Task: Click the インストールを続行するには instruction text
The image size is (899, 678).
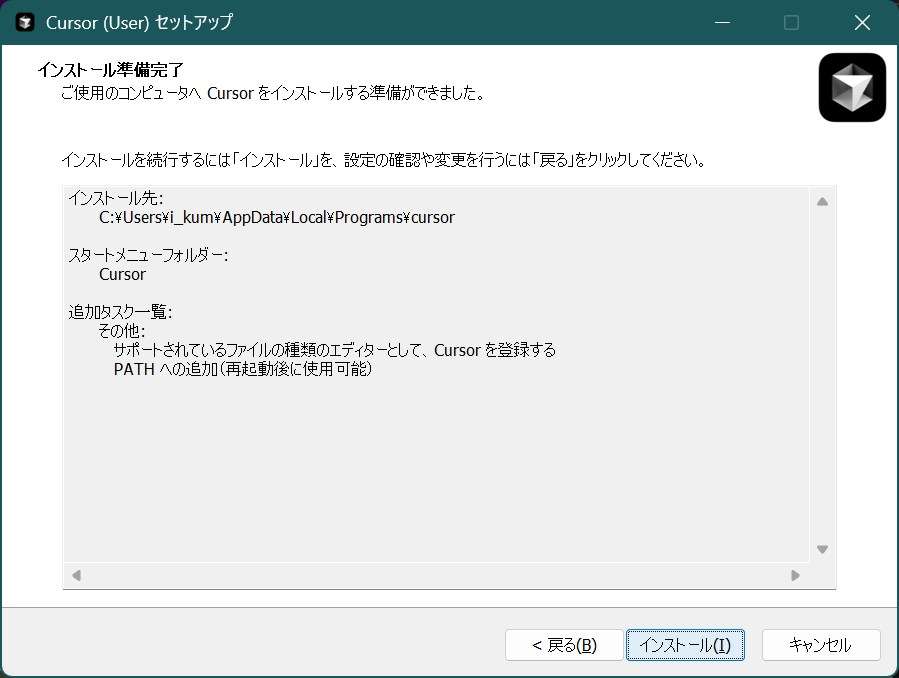Action: [384, 160]
